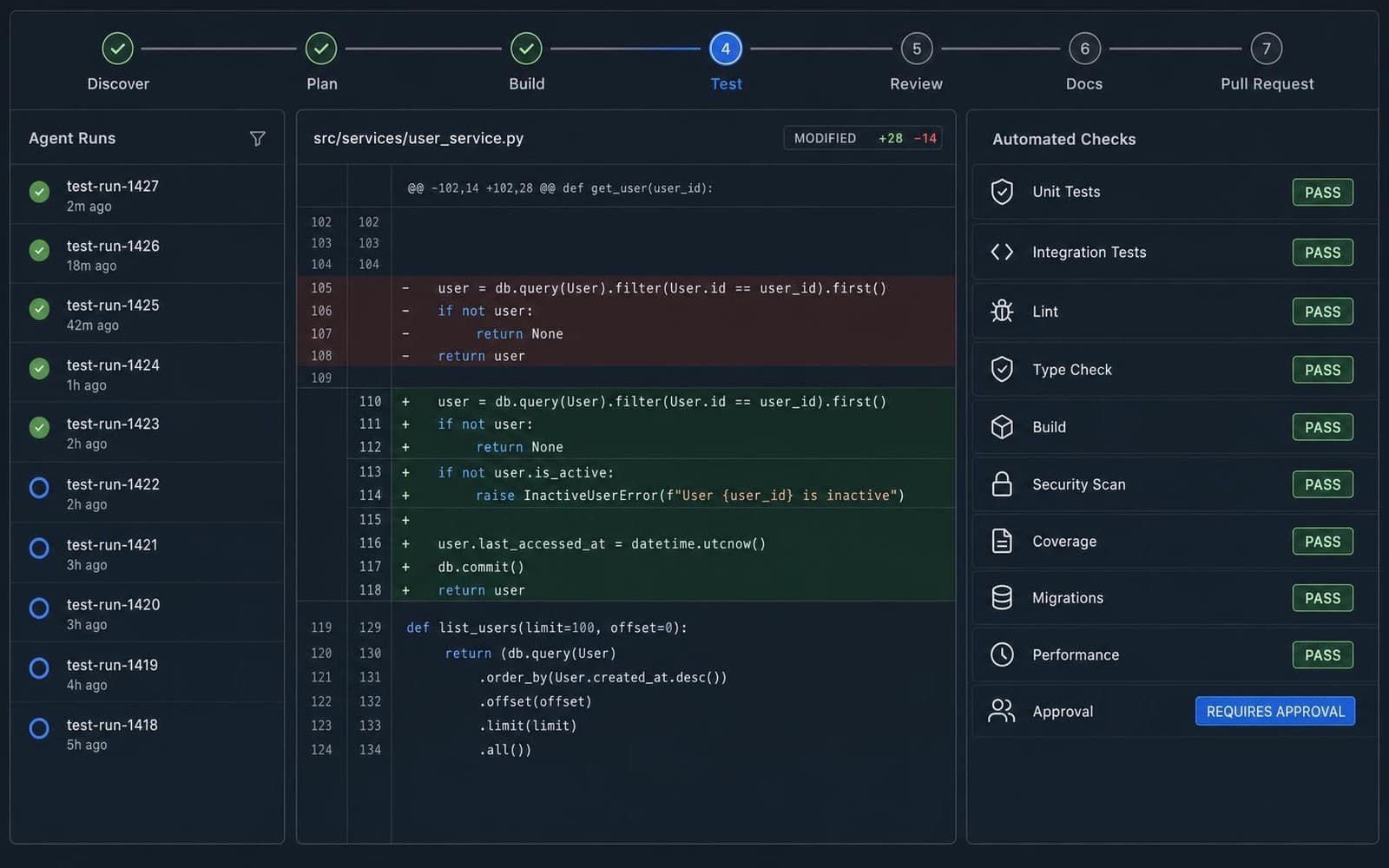The height and width of the screenshot is (868, 1389).
Task: Click the Unit Tests shield icon
Action: (x=1002, y=192)
